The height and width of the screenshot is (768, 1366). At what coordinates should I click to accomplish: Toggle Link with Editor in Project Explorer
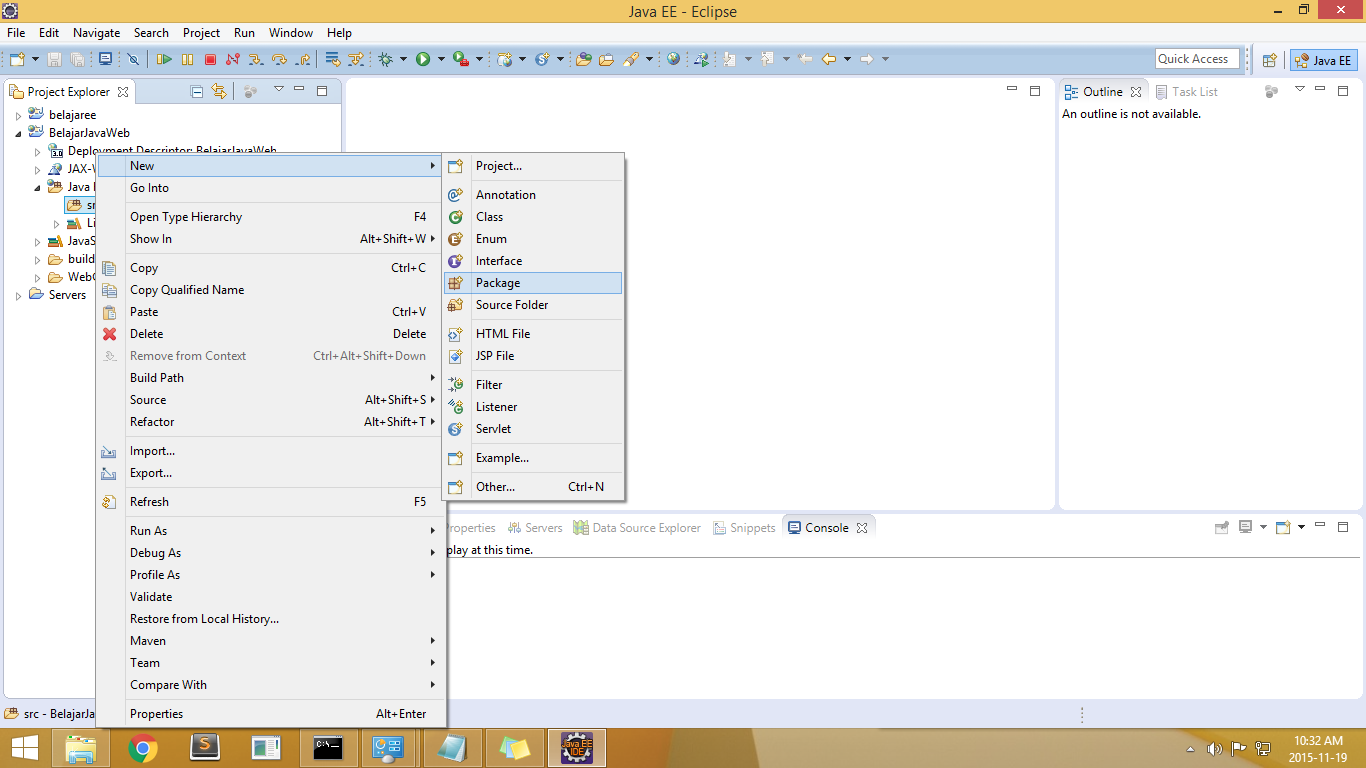click(x=219, y=91)
